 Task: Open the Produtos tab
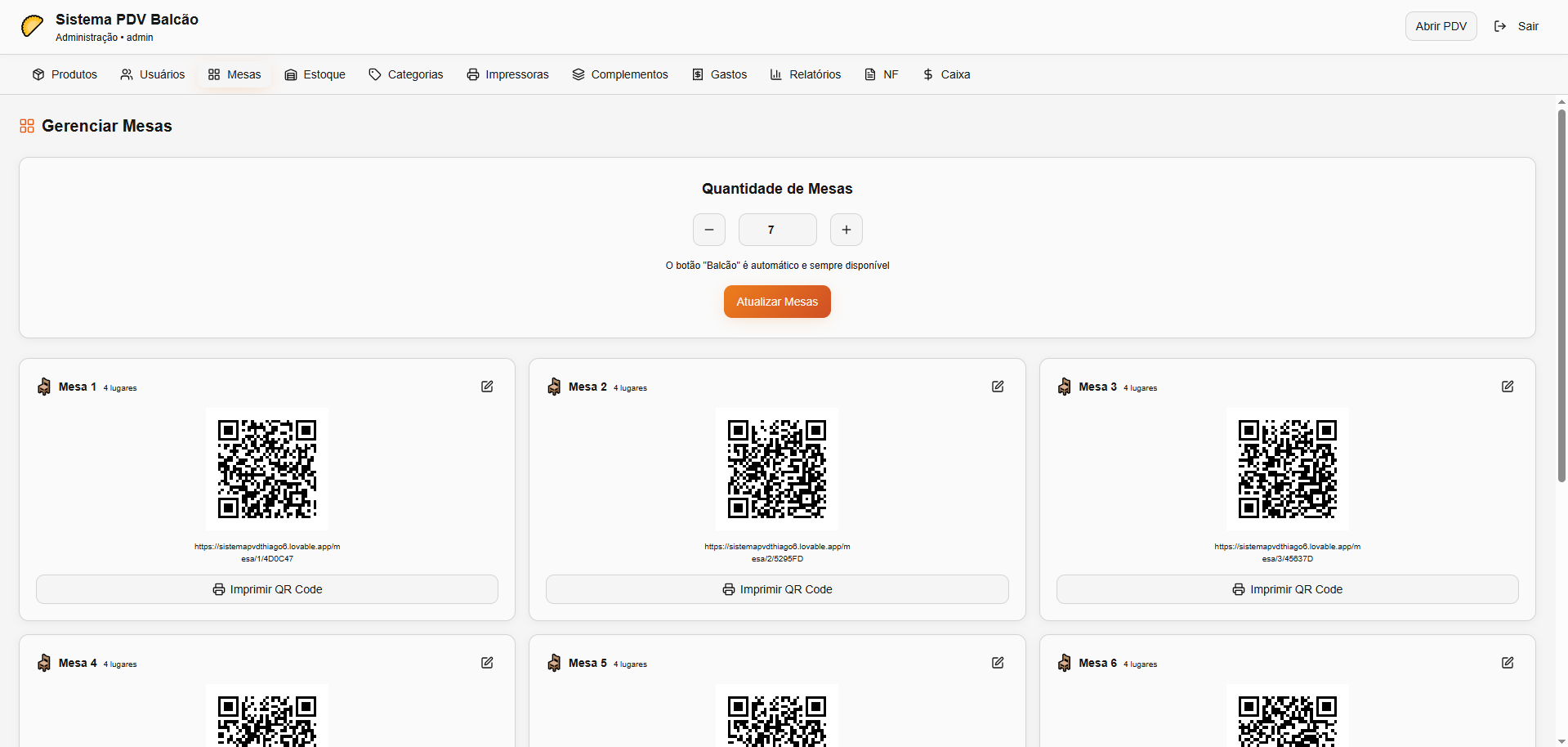(65, 74)
